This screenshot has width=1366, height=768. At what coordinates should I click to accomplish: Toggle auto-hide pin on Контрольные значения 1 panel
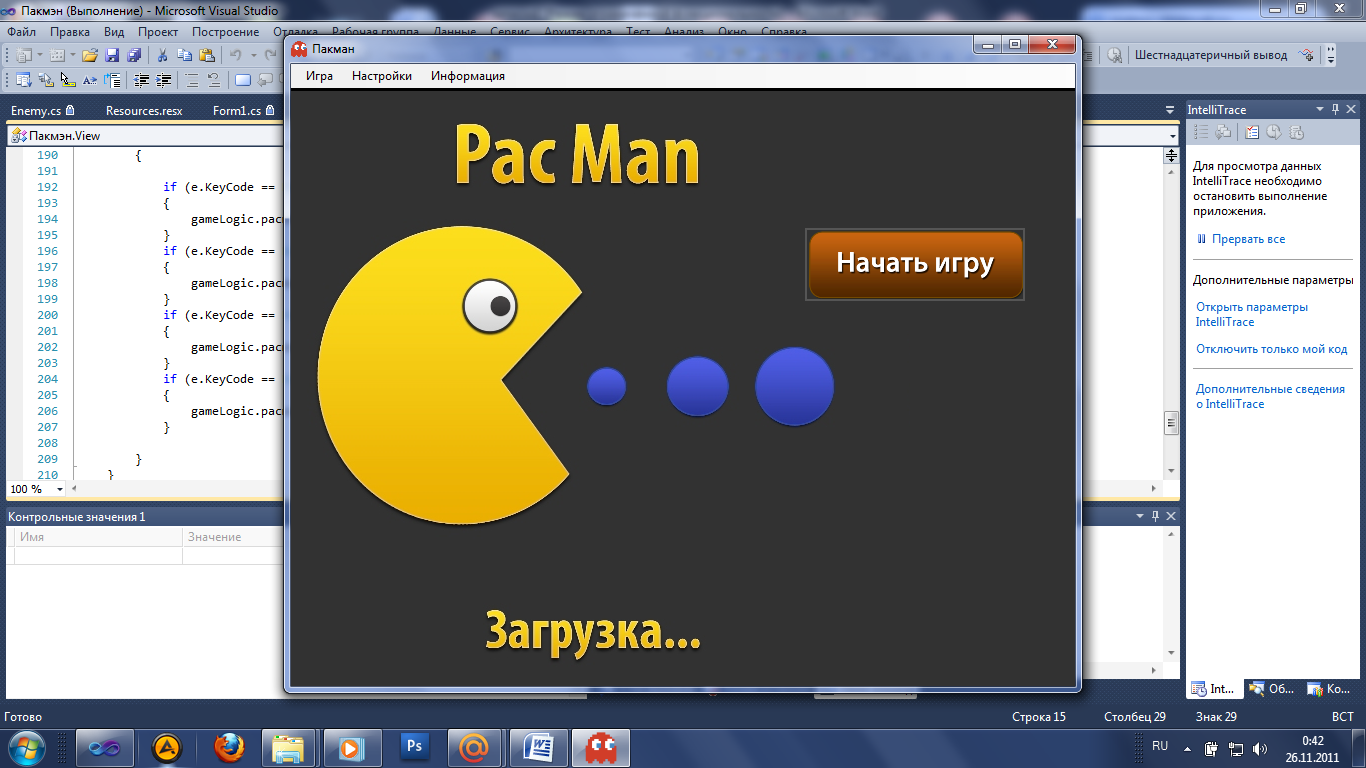click(x=1155, y=516)
